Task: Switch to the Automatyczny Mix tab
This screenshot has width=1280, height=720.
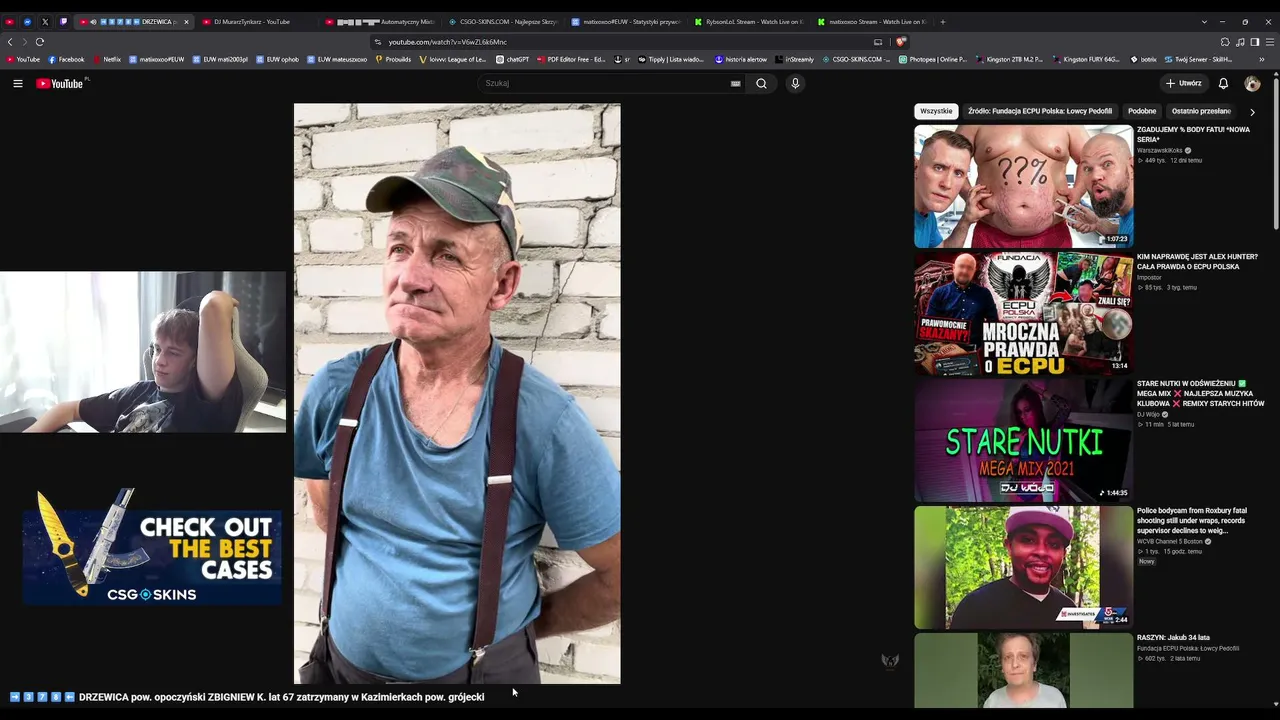Action: (381, 22)
